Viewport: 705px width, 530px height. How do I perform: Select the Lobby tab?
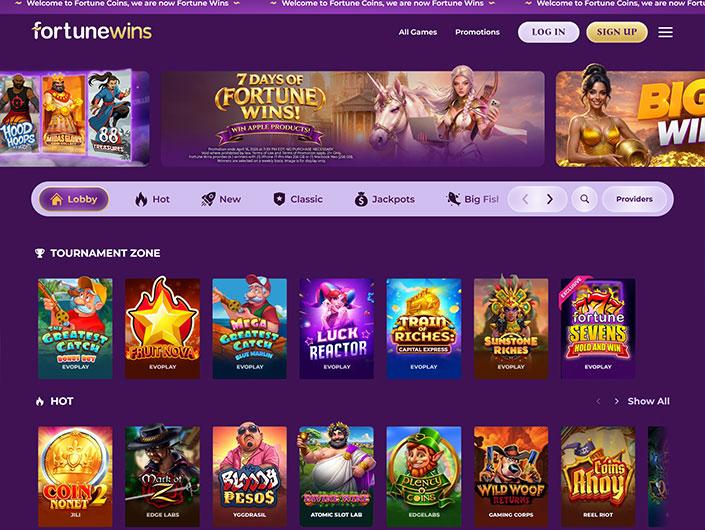(x=74, y=199)
